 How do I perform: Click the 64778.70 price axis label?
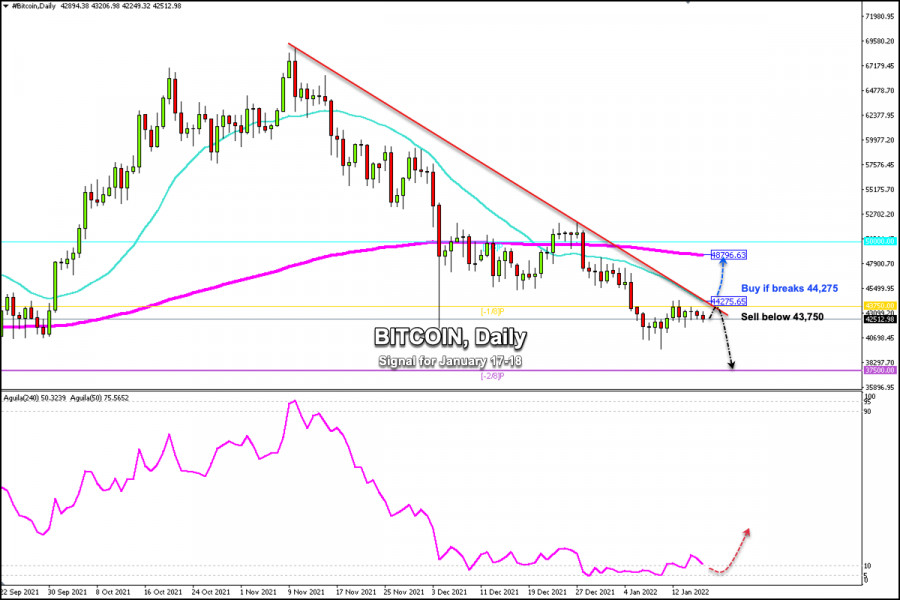coord(879,91)
